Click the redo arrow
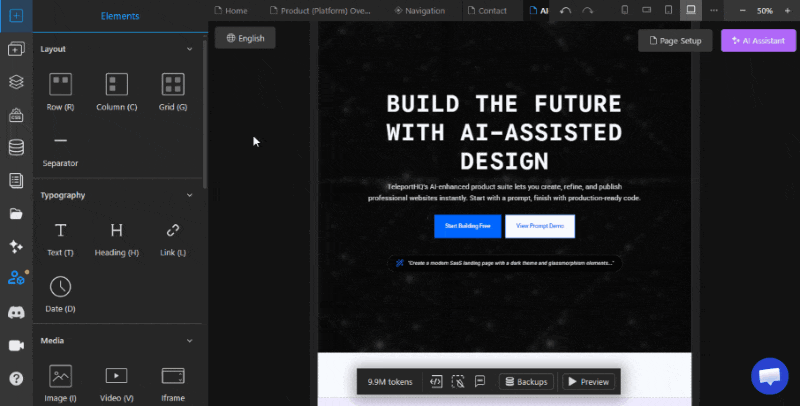The width and height of the screenshot is (800, 406). (x=588, y=10)
